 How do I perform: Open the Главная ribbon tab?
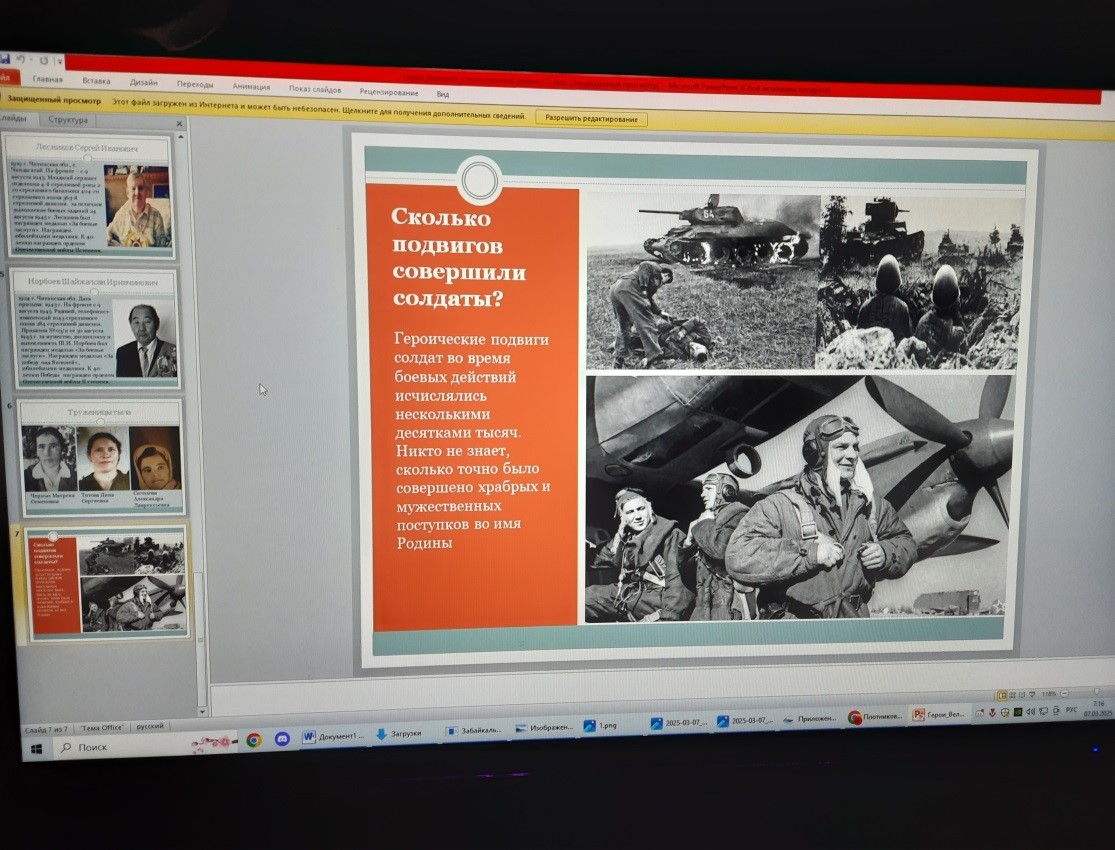pyautogui.click(x=48, y=79)
